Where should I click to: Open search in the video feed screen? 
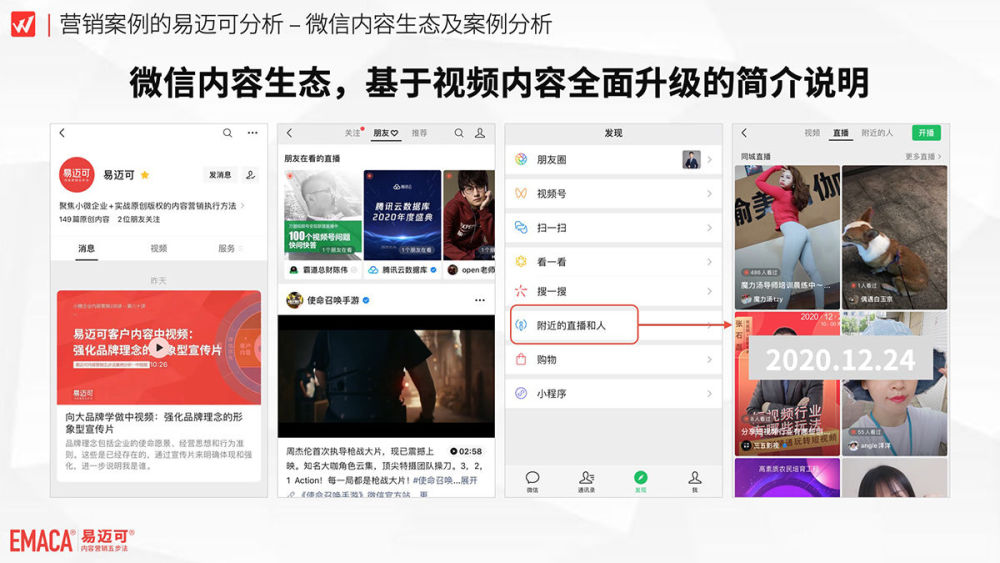point(459,133)
